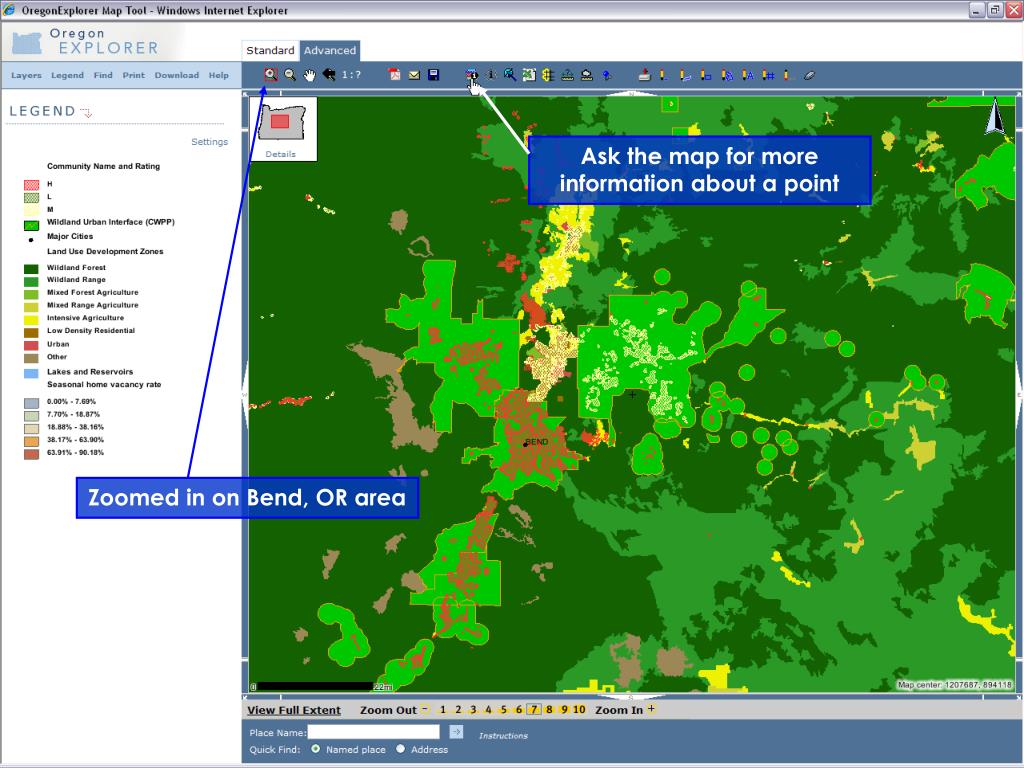Image resolution: width=1024 pixels, height=768 pixels.
Task: Click the Oregon overview map thumbnail
Action: coord(281,123)
